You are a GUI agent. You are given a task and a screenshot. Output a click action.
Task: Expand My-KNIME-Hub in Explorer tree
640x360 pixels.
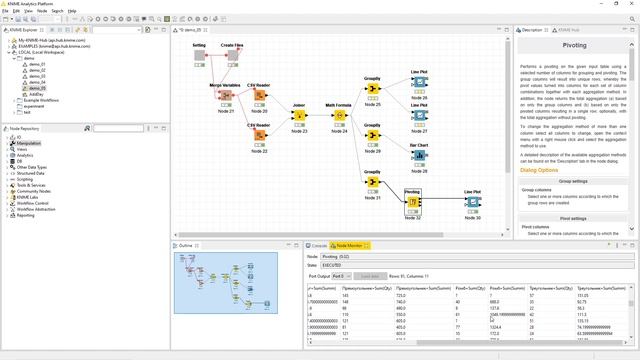click(9, 40)
